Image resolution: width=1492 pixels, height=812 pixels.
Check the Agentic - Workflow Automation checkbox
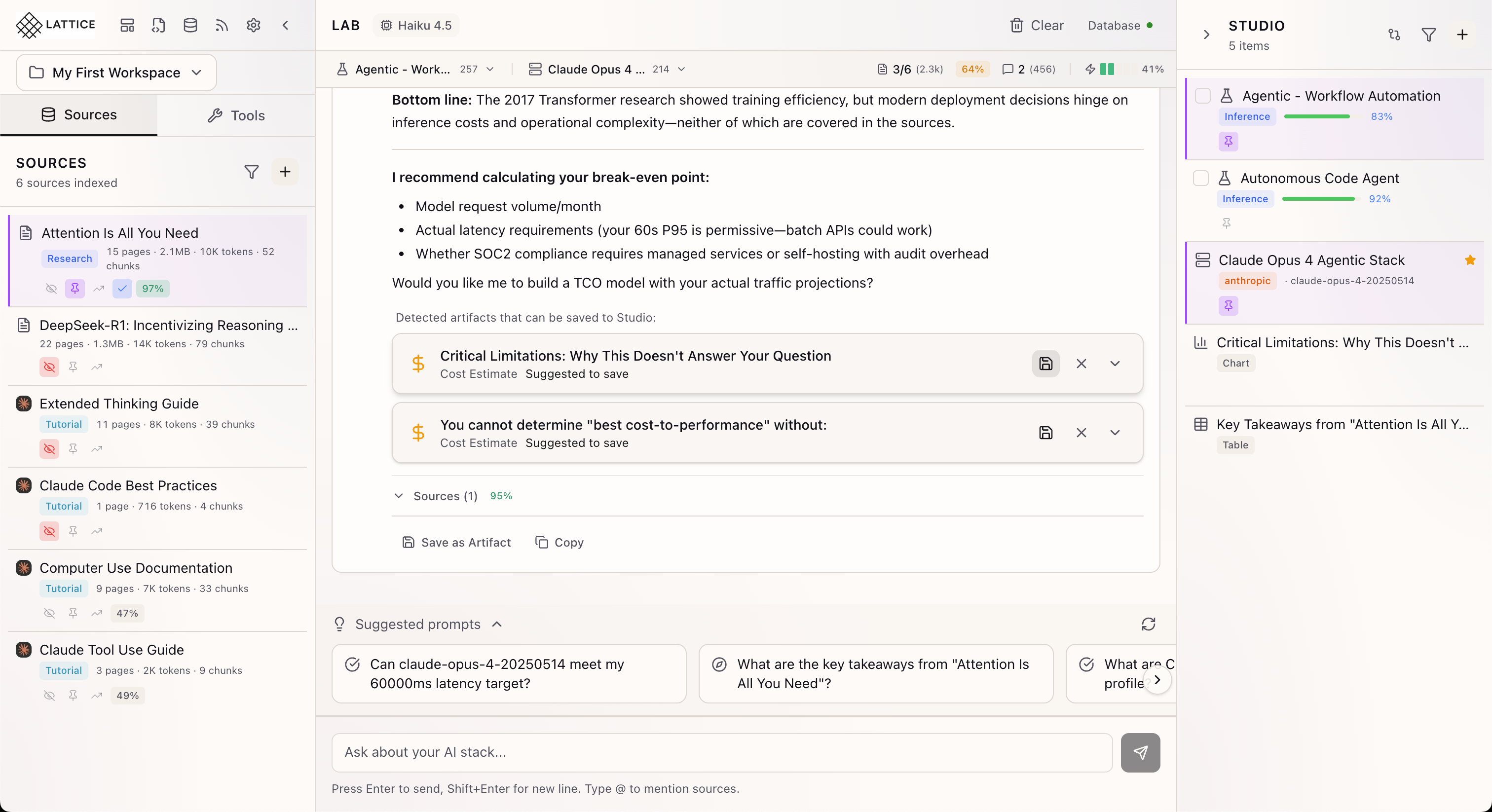[1202, 96]
